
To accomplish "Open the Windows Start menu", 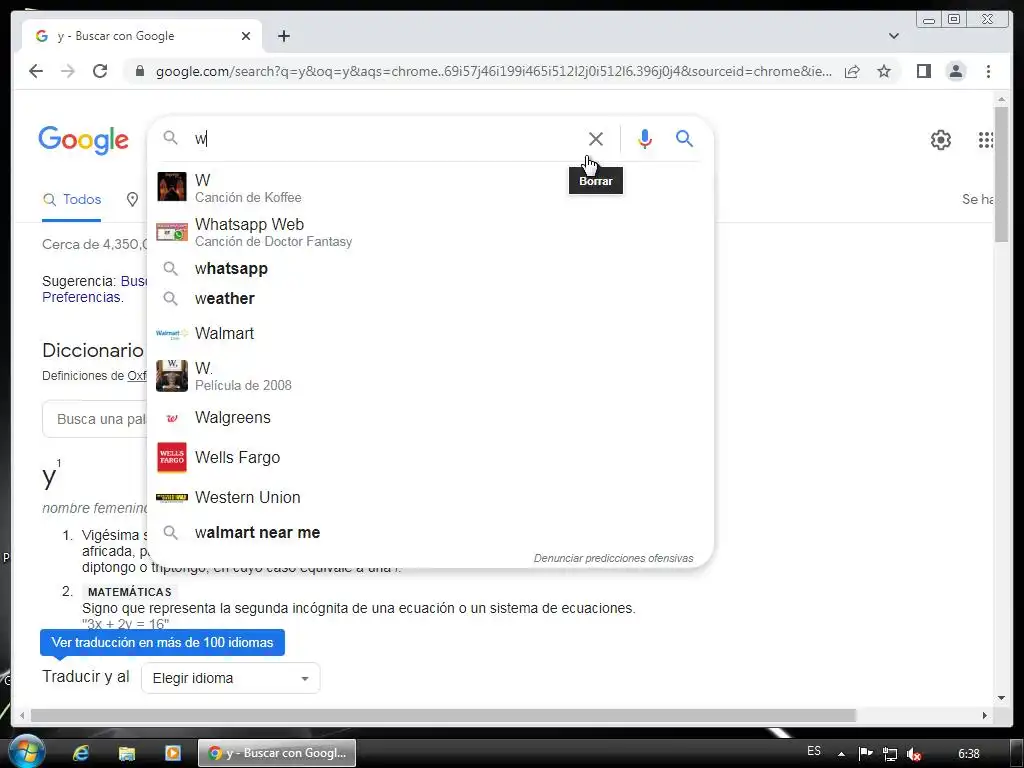I will [x=27, y=753].
